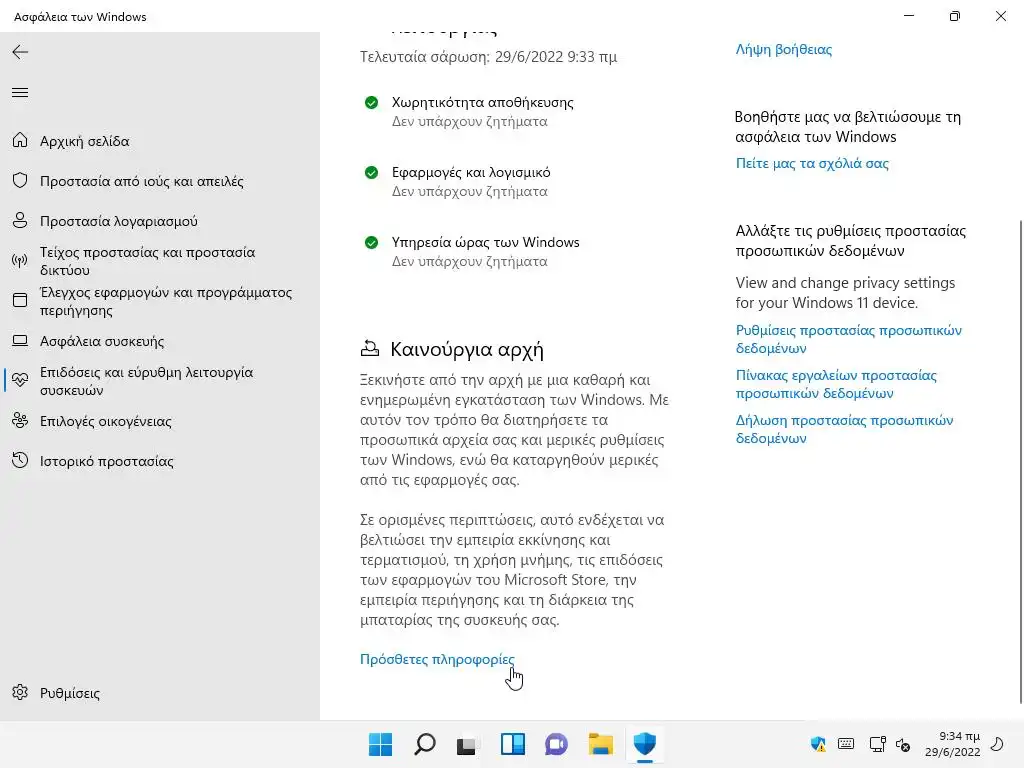Open the Chat app on taskbar

click(556, 744)
